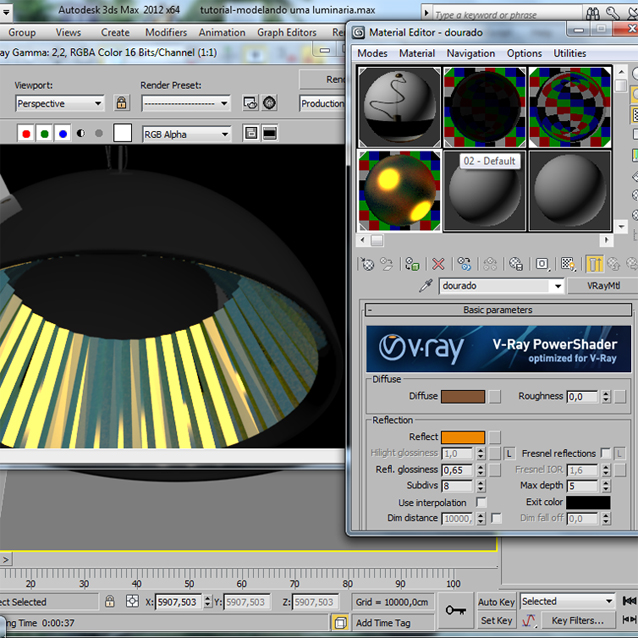Click the Make Unique icon

(x=490, y=264)
